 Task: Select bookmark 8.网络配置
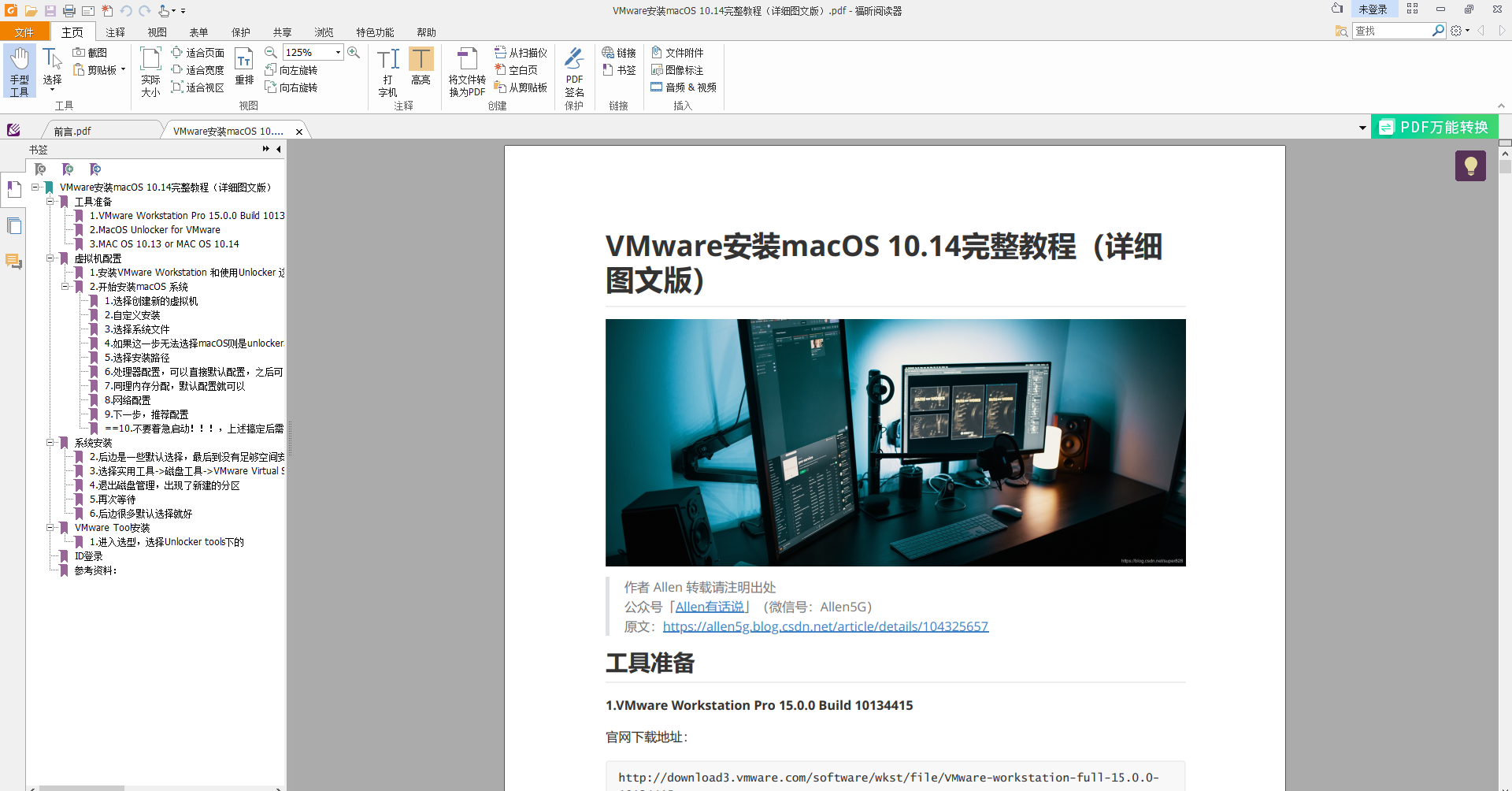pos(128,400)
